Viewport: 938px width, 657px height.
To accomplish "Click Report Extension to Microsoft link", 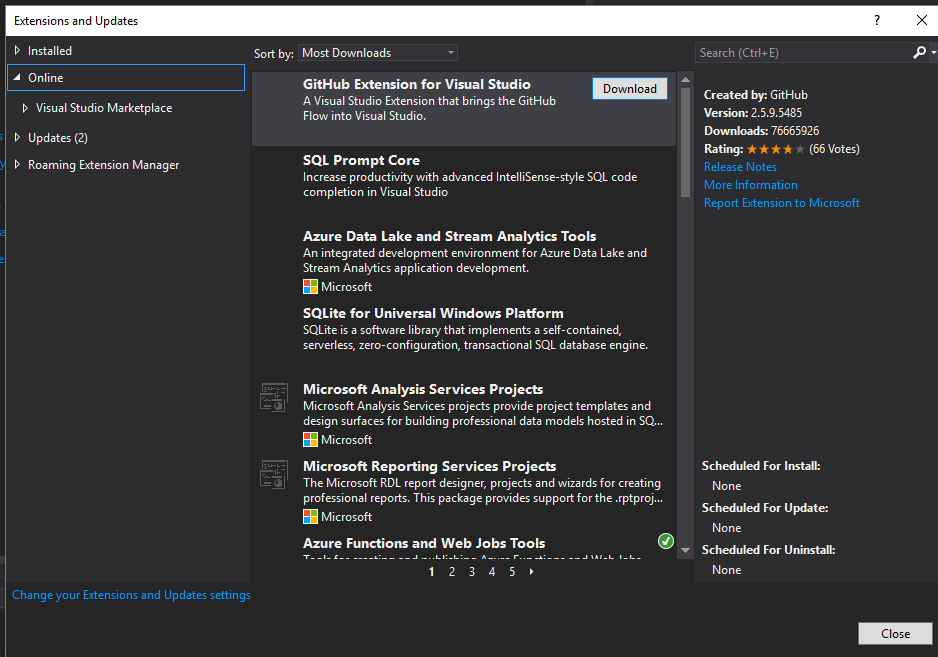I will pos(781,203).
